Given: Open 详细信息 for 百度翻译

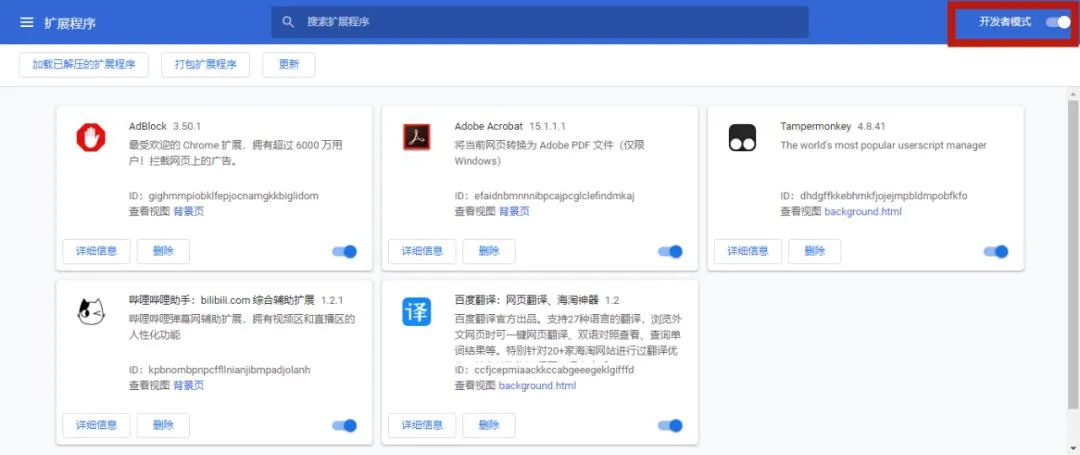Looking at the screenshot, I should 422,425.
